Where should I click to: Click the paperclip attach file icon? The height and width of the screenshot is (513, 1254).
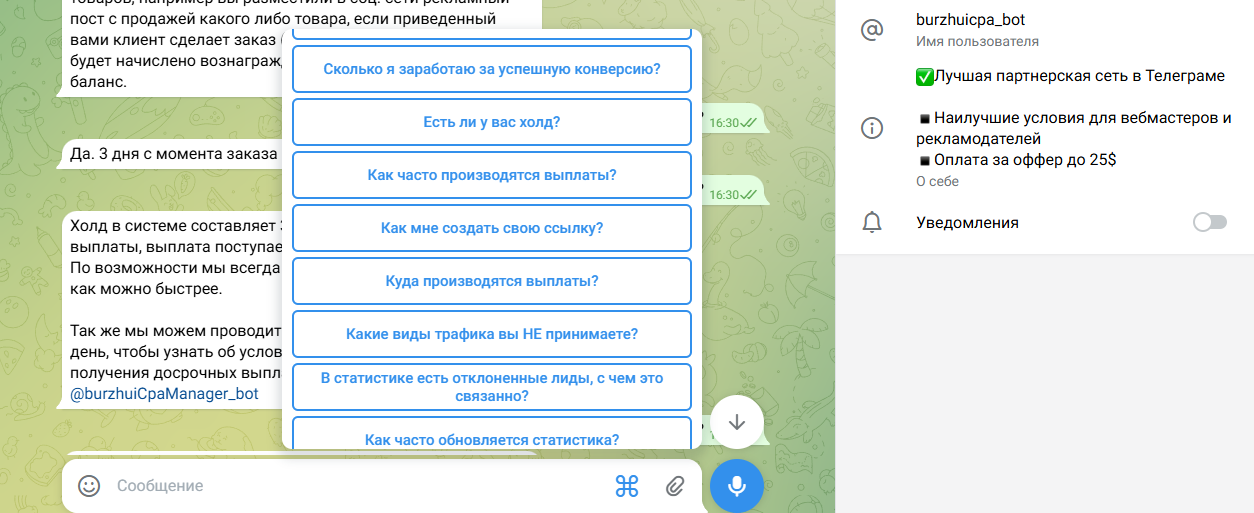(675, 486)
